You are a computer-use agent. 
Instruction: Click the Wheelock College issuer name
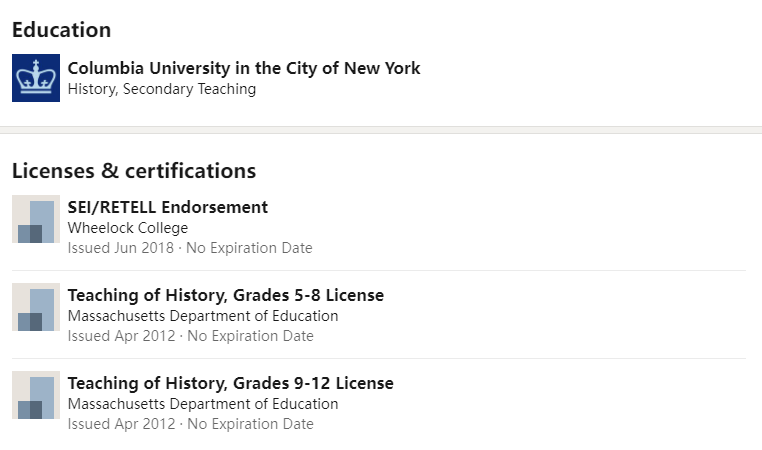128,228
